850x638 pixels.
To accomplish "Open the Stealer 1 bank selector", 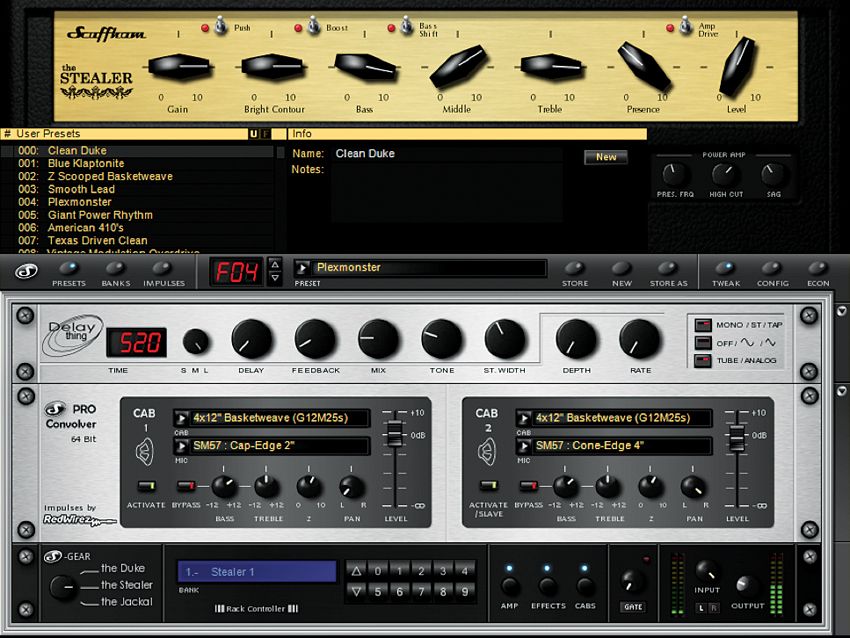I will (x=257, y=572).
